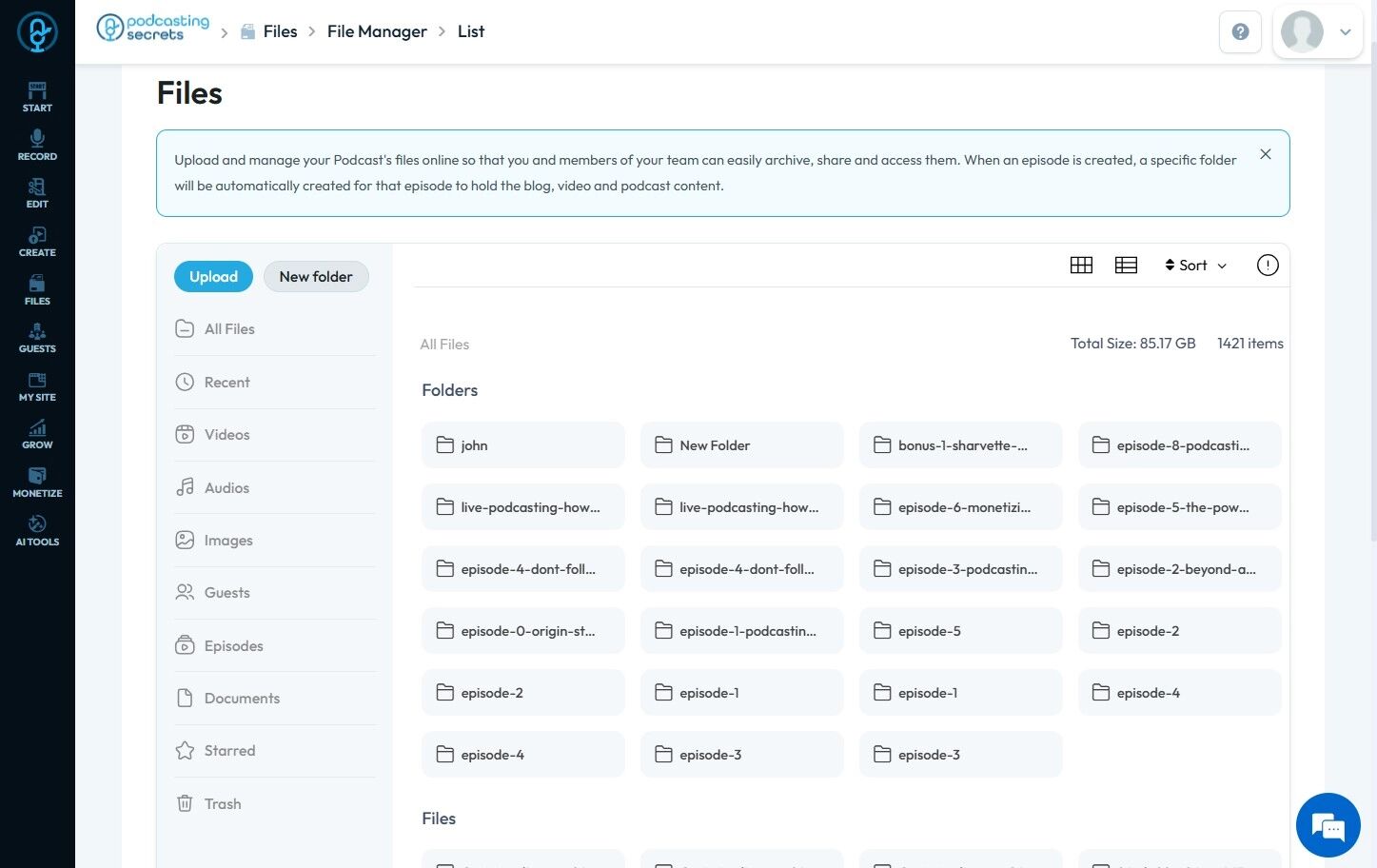Open the episode-3-podcastin... folder
This screenshot has height=868, width=1377.
tap(961, 569)
